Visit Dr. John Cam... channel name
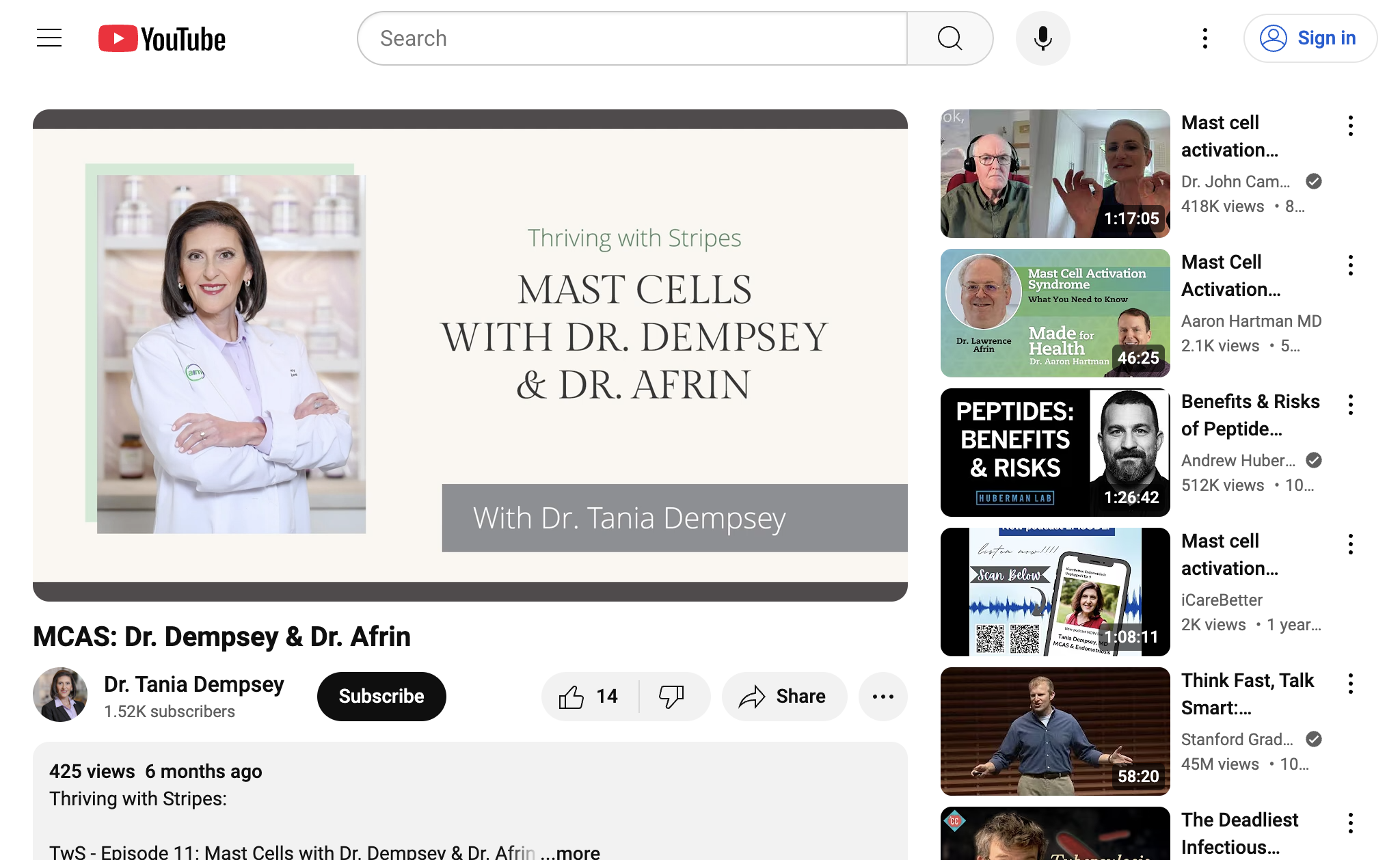 pyautogui.click(x=1235, y=181)
